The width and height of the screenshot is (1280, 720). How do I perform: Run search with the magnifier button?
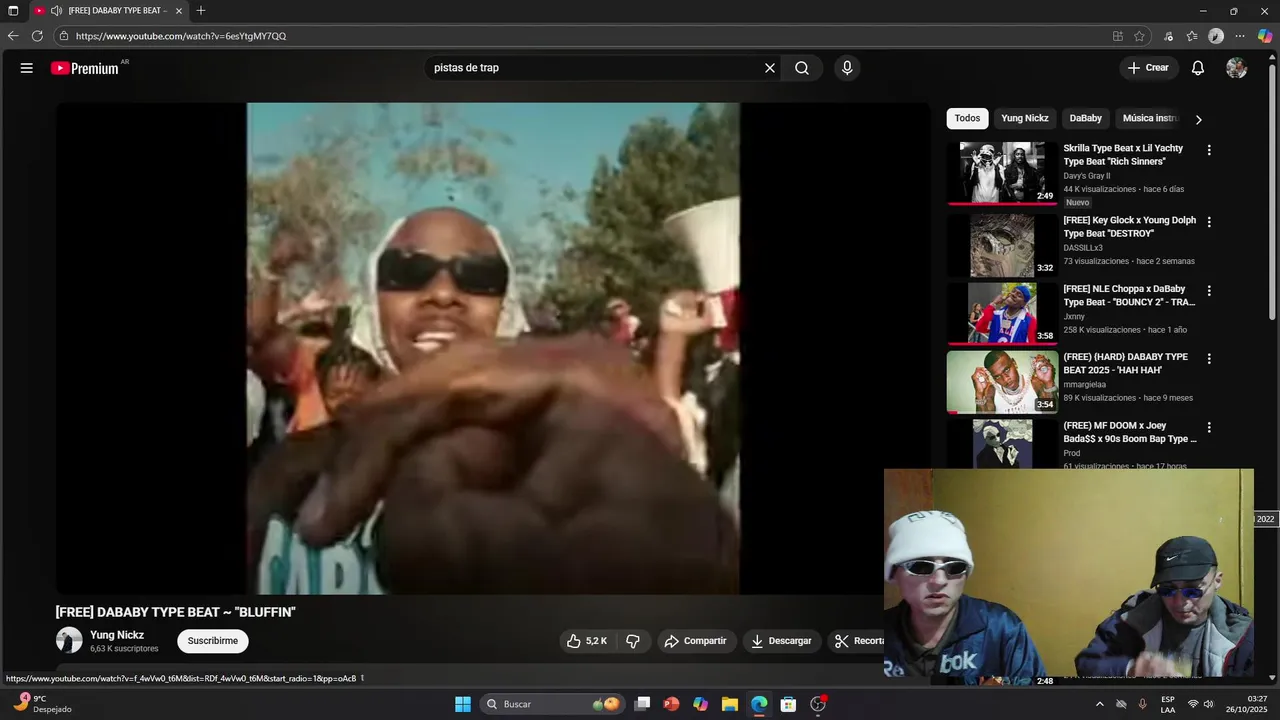[x=802, y=68]
